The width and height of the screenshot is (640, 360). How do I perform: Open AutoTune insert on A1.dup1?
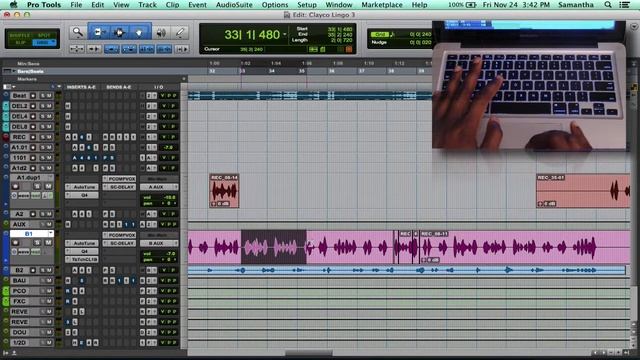(82, 187)
